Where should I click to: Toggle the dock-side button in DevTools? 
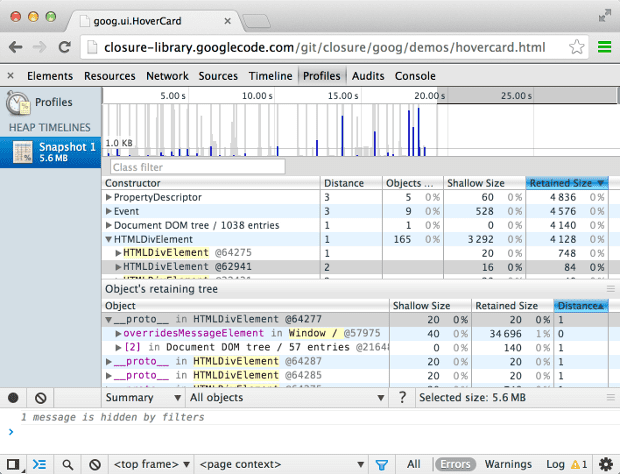point(13,464)
